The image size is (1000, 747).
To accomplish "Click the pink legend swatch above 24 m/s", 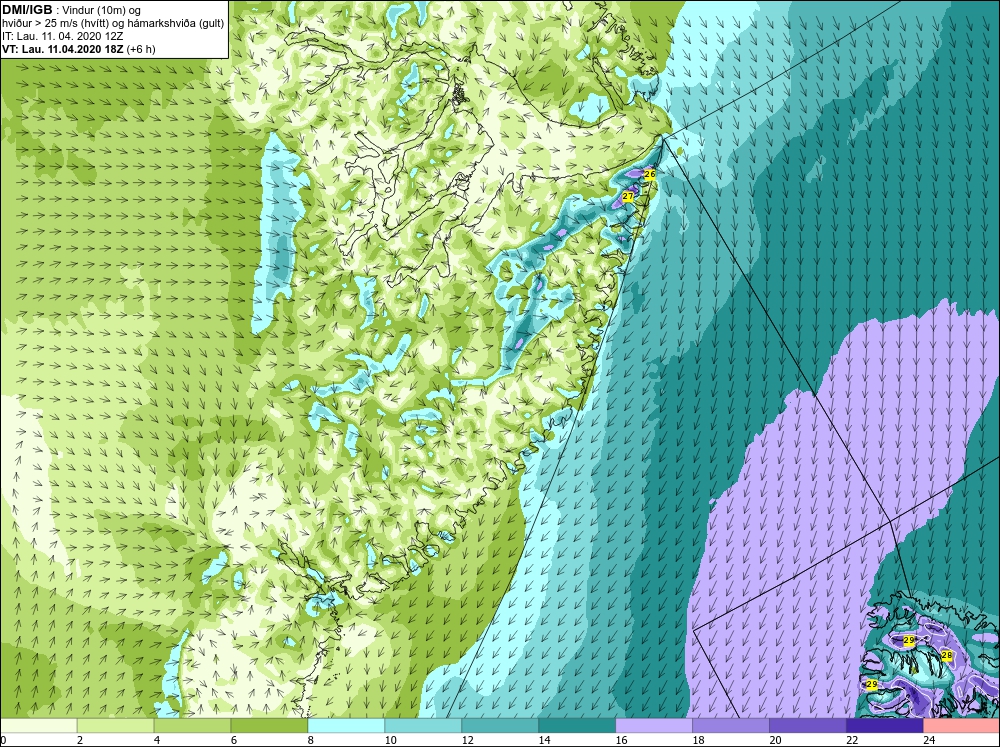I will (961, 726).
